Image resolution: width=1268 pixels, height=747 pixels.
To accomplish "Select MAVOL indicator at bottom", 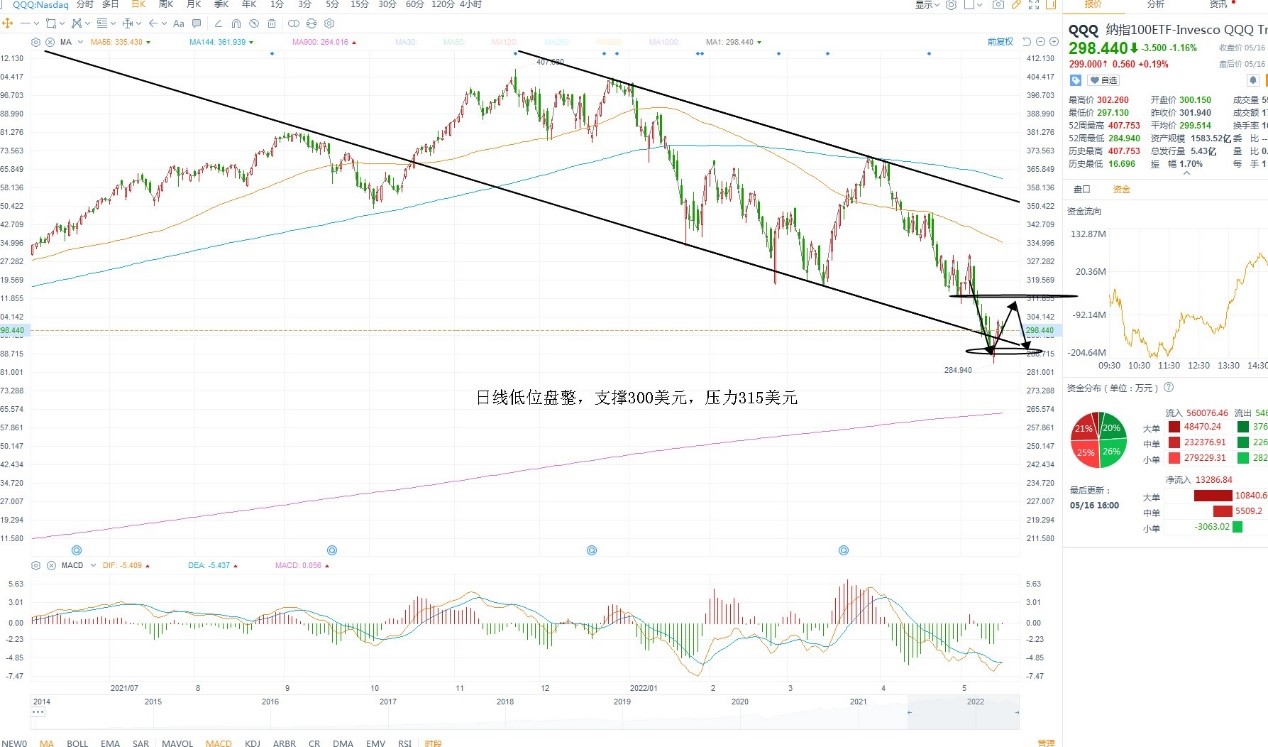I will pos(177,743).
